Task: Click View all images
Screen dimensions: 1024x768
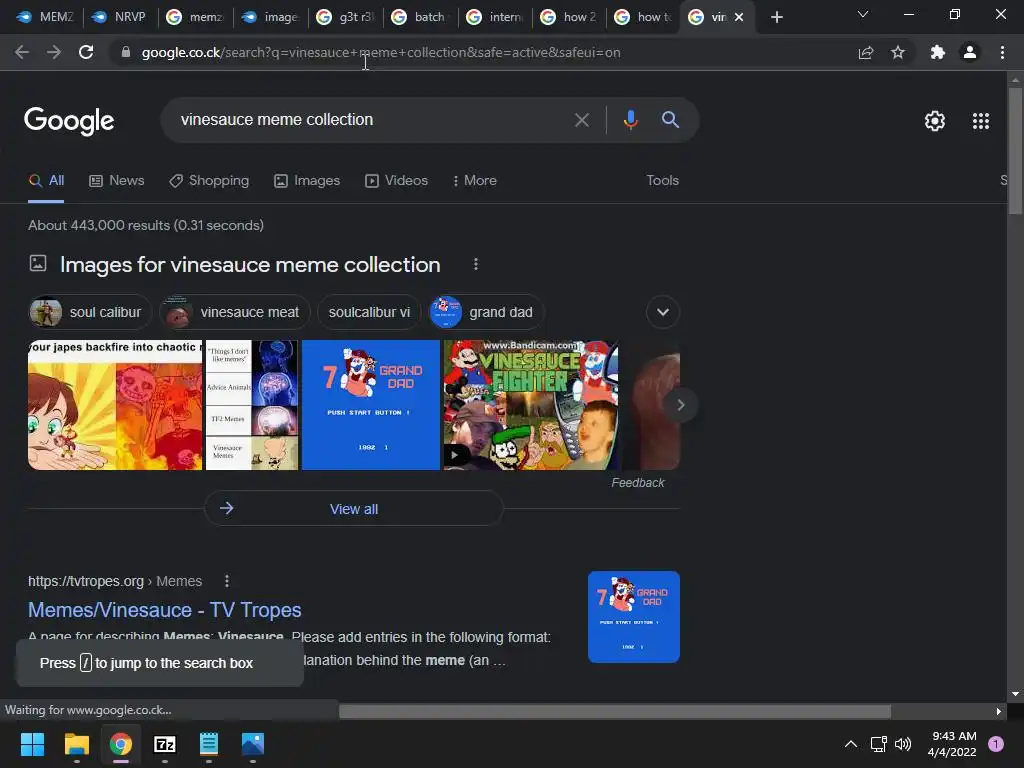Action: (354, 509)
